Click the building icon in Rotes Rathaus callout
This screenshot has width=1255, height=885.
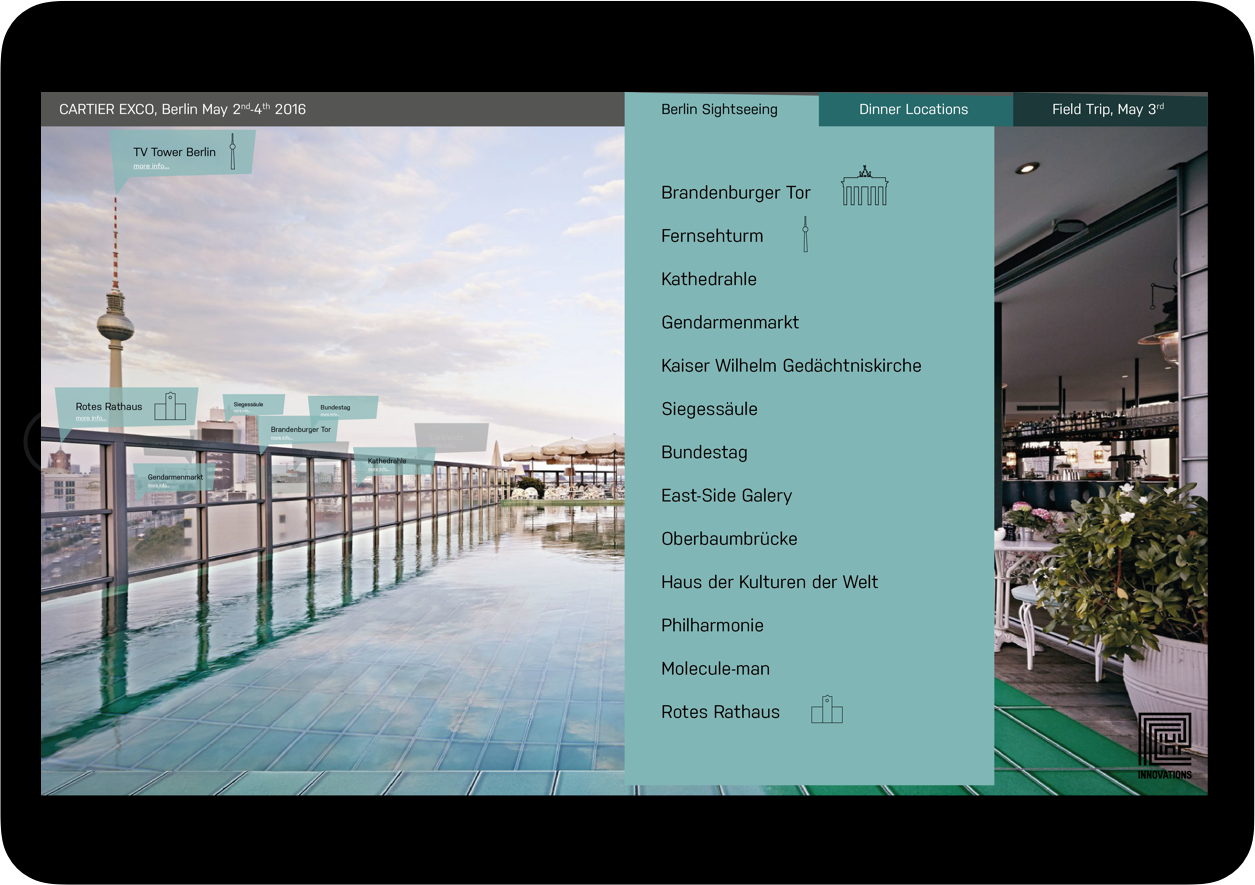point(170,406)
